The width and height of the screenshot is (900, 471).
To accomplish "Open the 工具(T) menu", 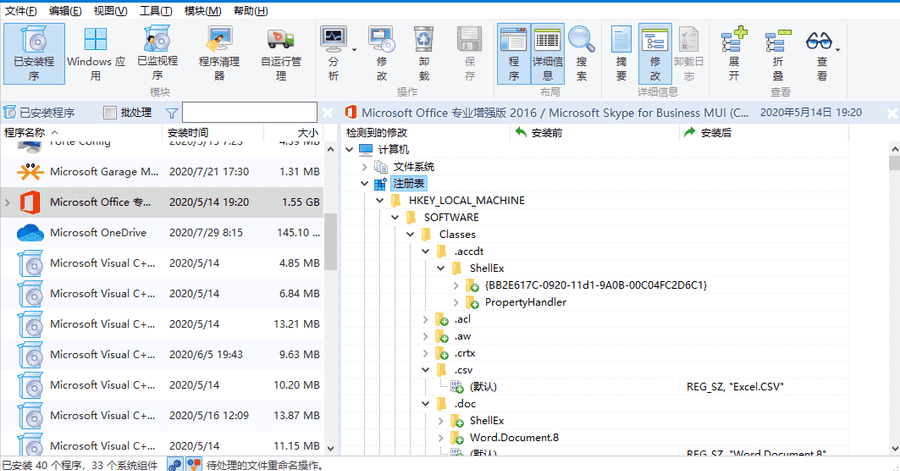I will click(156, 11).
